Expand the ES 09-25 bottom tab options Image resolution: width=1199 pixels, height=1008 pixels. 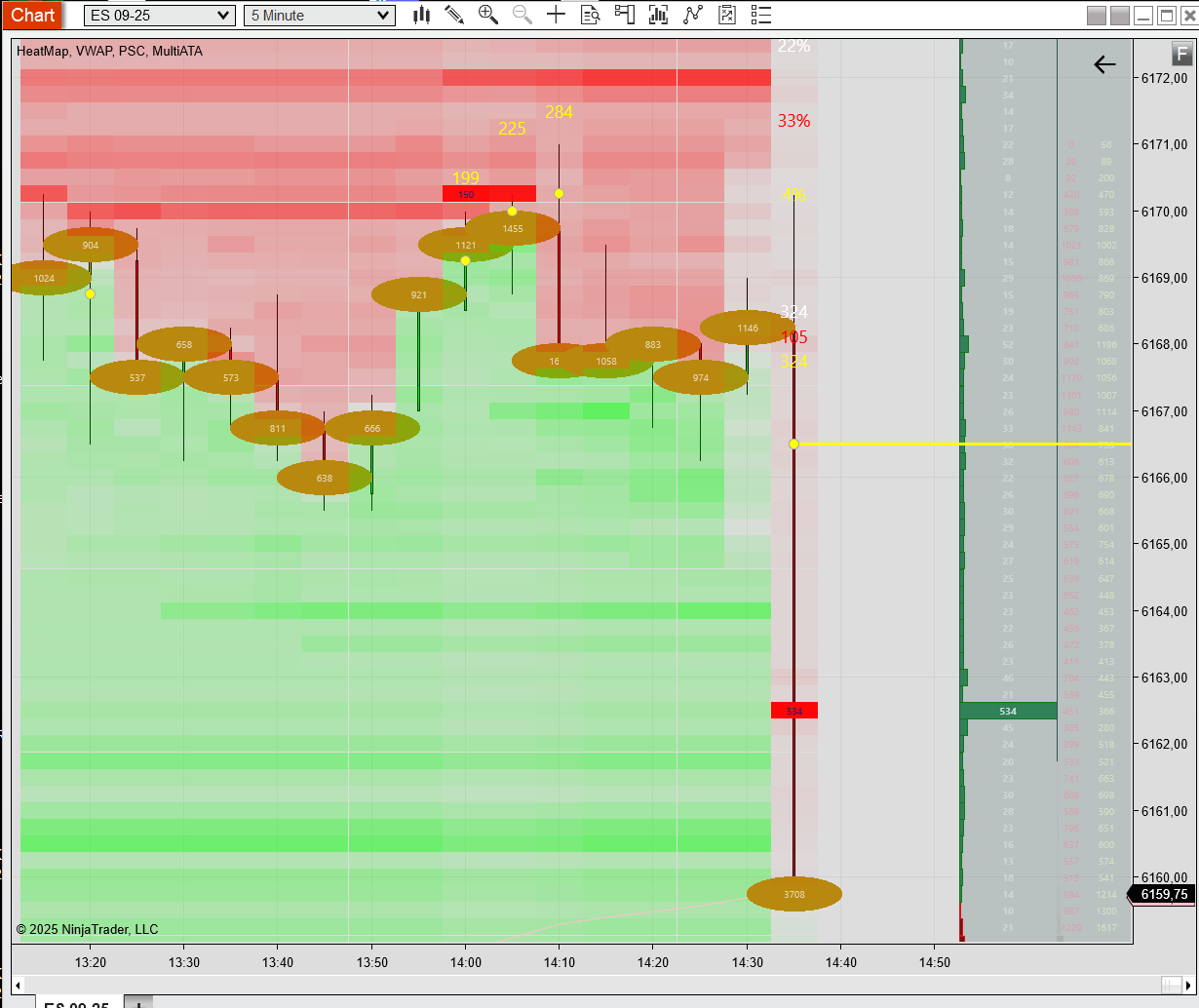[x=137, y=1002]
